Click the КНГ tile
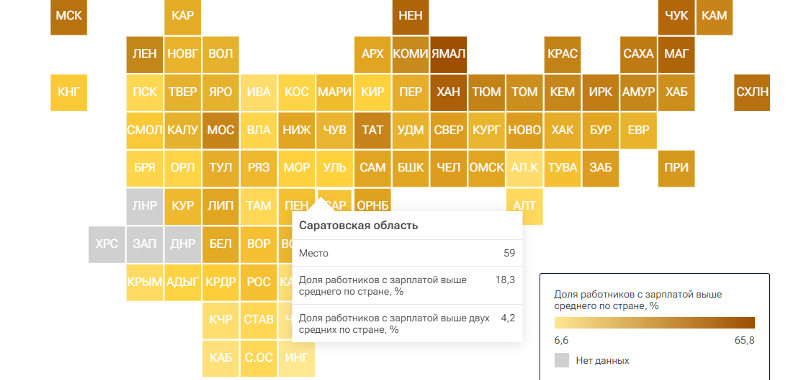Screen dimensions: 800x380 pyautogui.click(x=69, y=92)
